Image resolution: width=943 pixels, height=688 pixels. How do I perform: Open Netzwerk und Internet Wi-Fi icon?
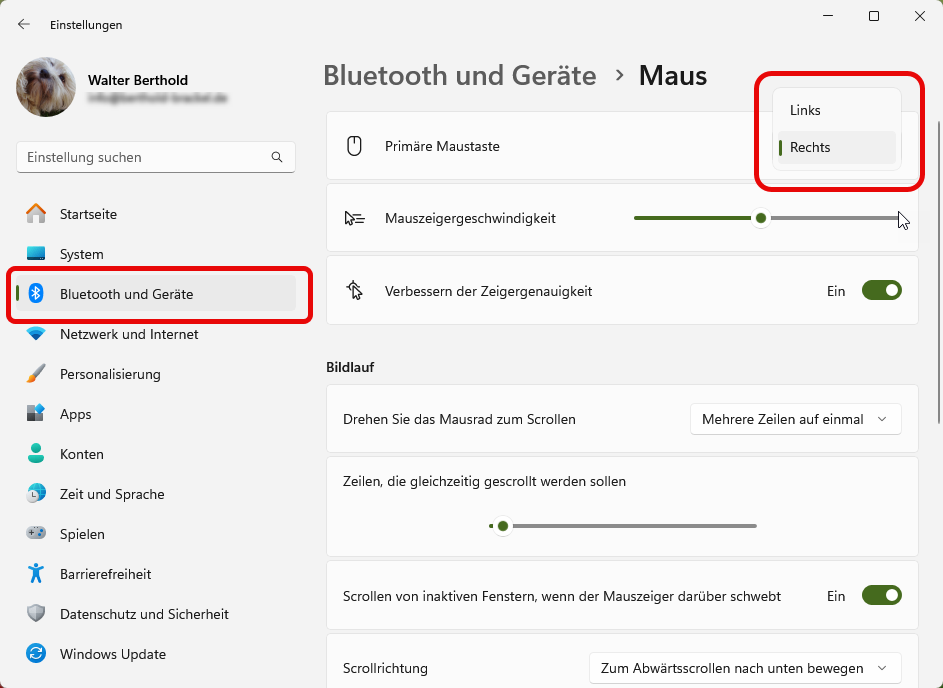click(x=36, y=334)
